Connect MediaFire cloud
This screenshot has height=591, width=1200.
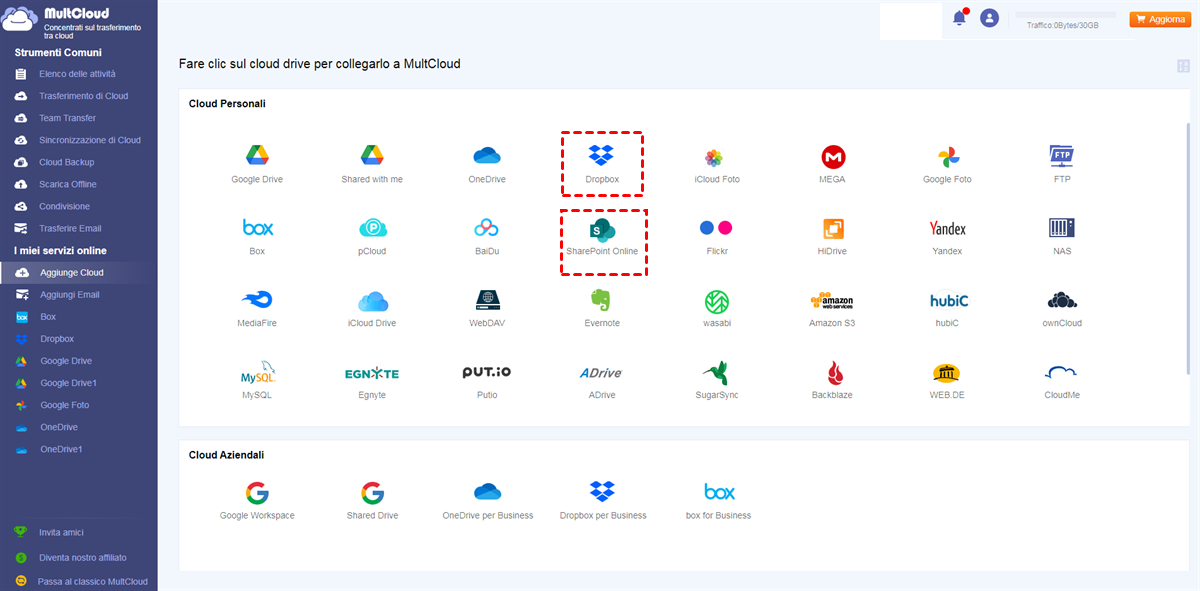click(x=257, y=300)
